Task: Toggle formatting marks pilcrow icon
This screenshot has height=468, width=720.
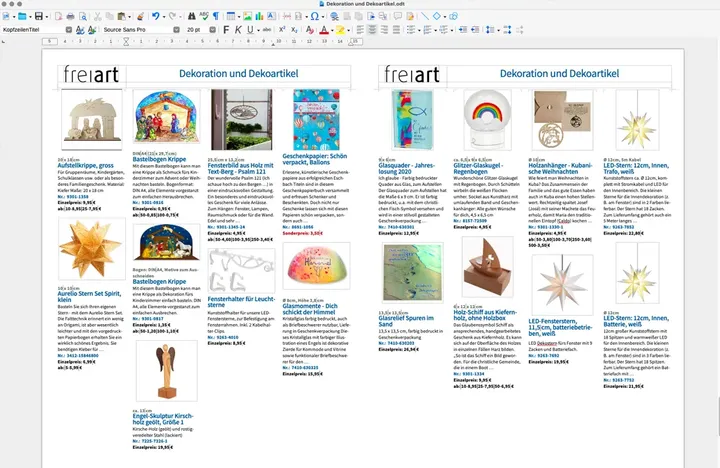Action: tap(213, 17)
